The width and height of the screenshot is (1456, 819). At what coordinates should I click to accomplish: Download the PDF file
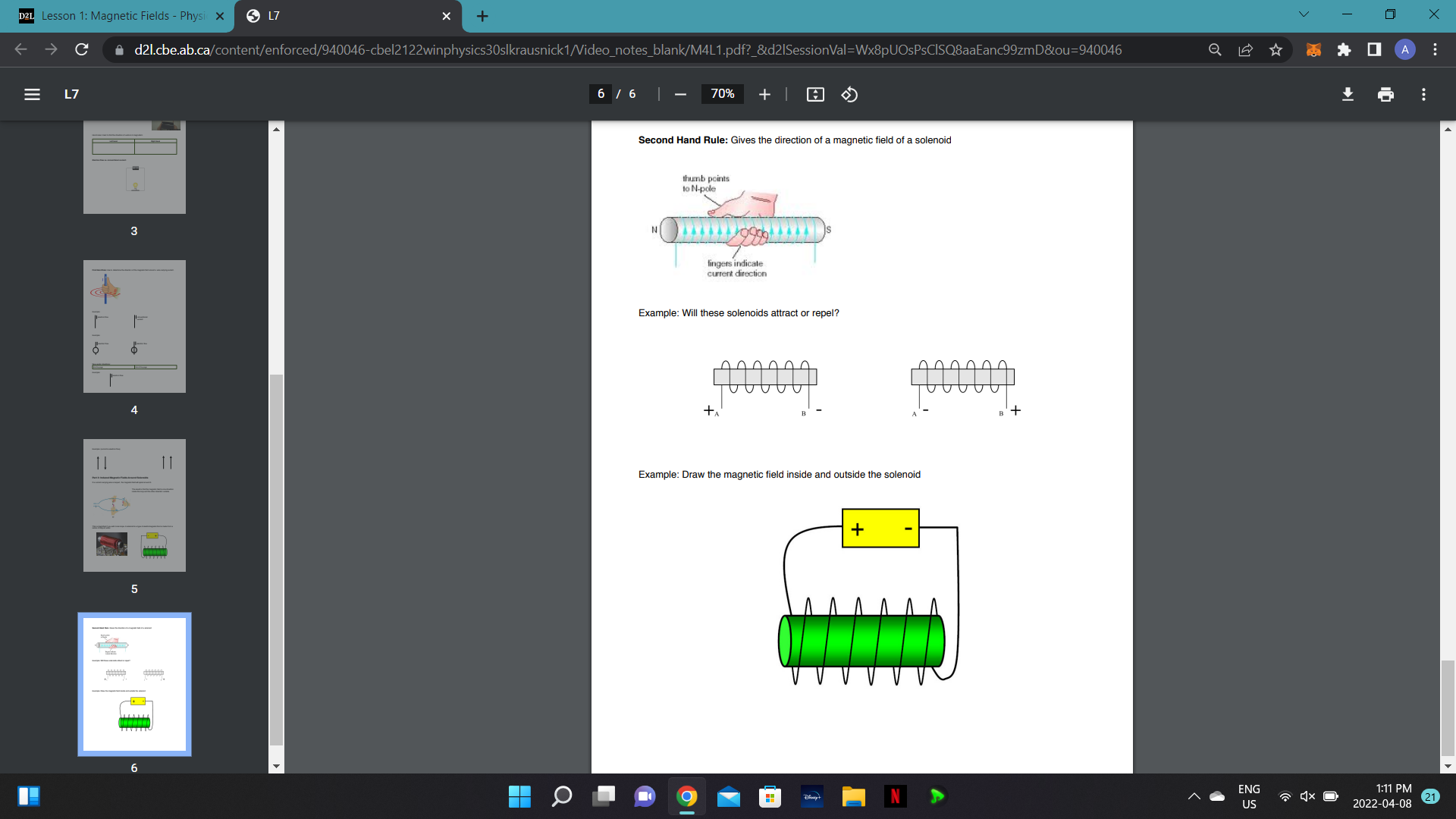pyautogui.click(x=1348, y=94)
